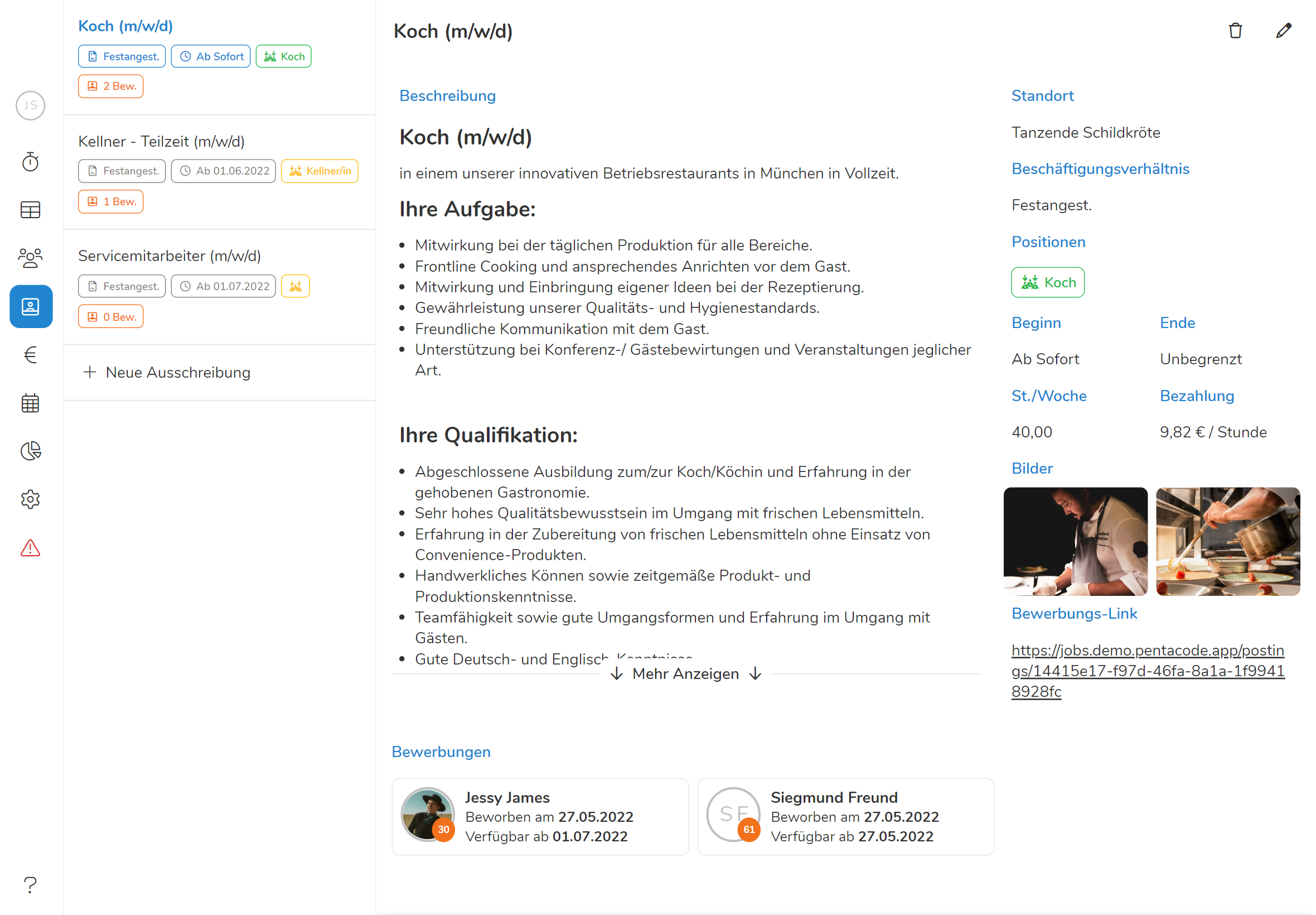
Task: Open the time tracking stopwatch icon
Action: coord(30,162)
